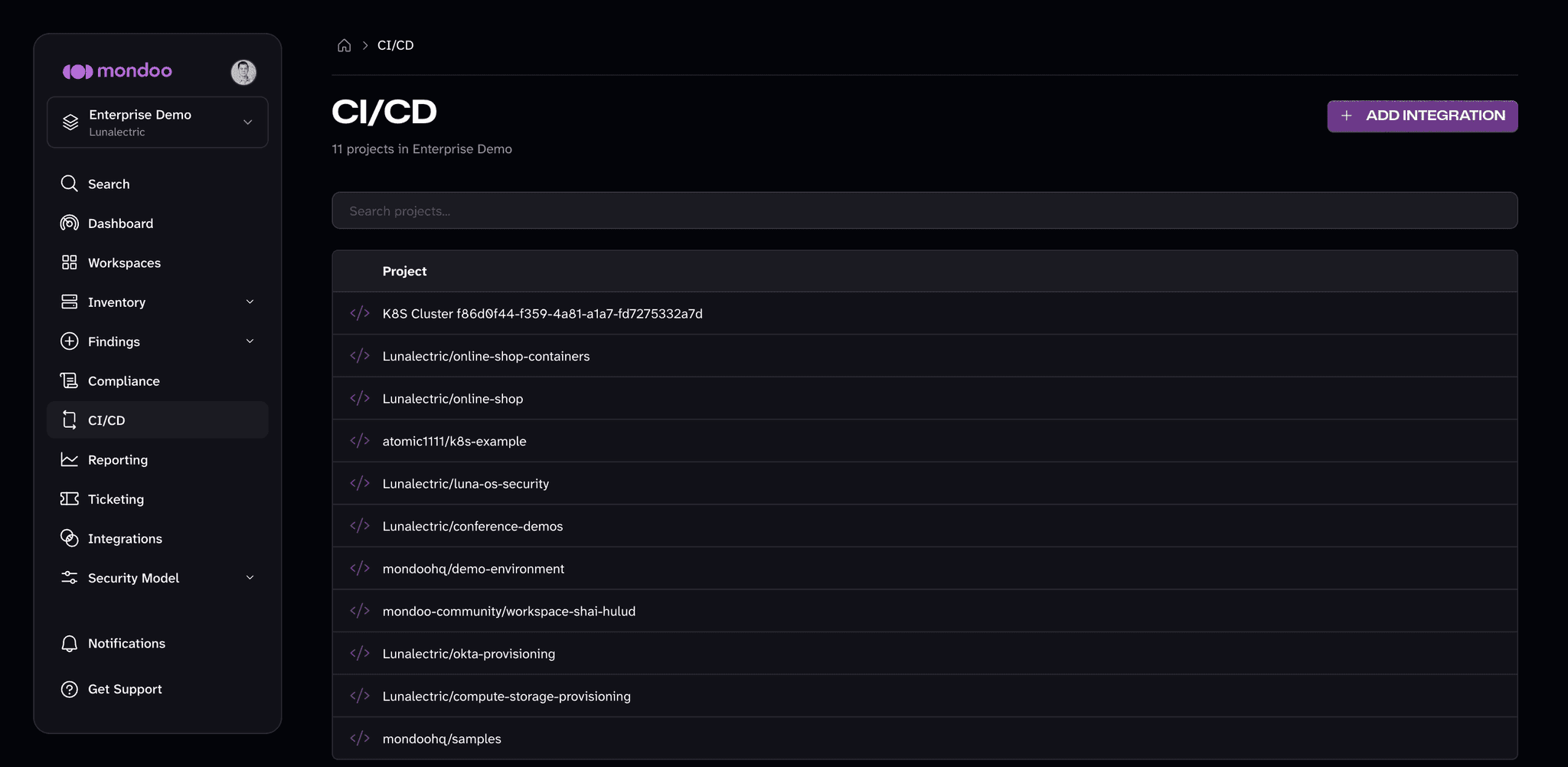
Task: Focus the Search projects field
Action: coord(925,211)
